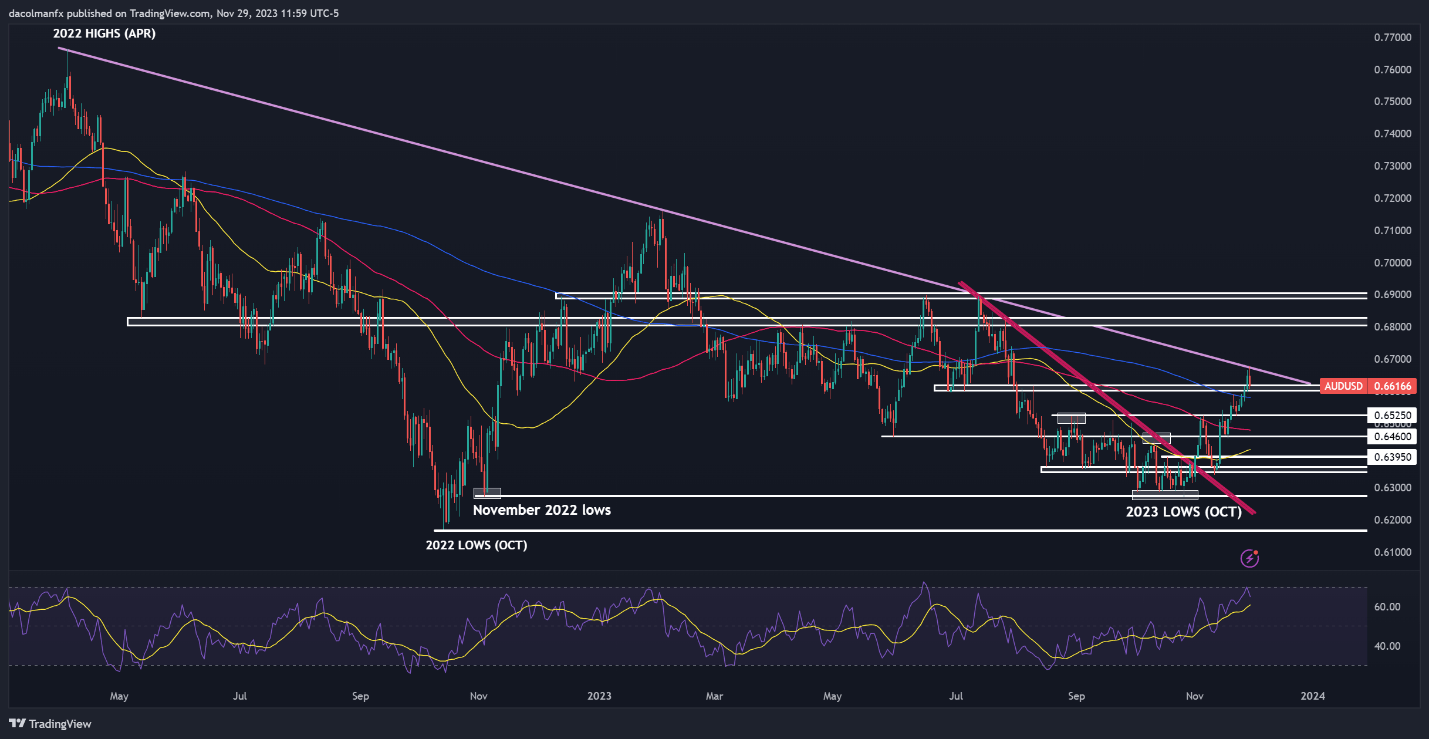Select the "November 2022 lows" annotation
The width and height of the screenshot is (1429, 739).
pyautogui.click(x=541, y=510)
